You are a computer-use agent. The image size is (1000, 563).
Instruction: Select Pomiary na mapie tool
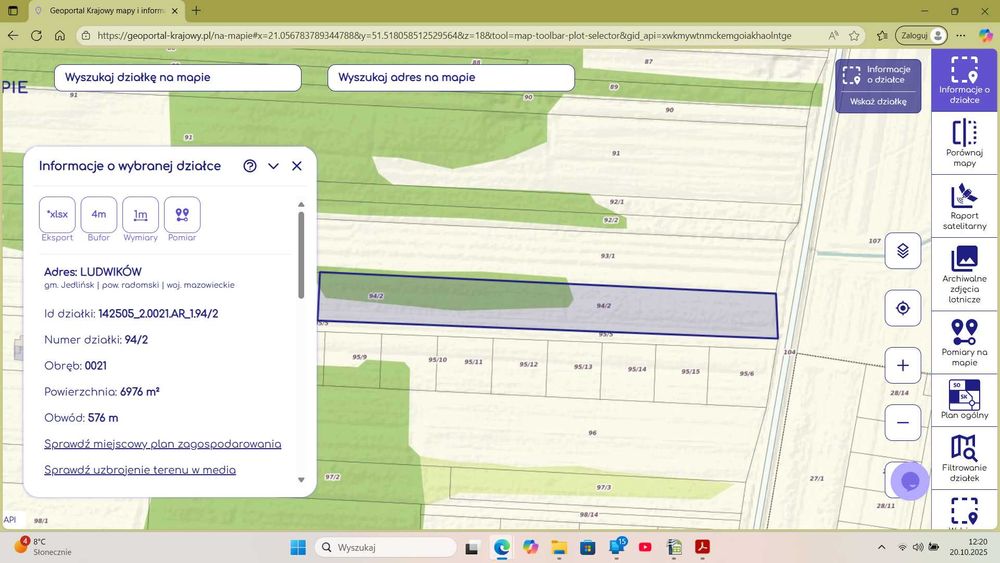(x=964, y=342)
